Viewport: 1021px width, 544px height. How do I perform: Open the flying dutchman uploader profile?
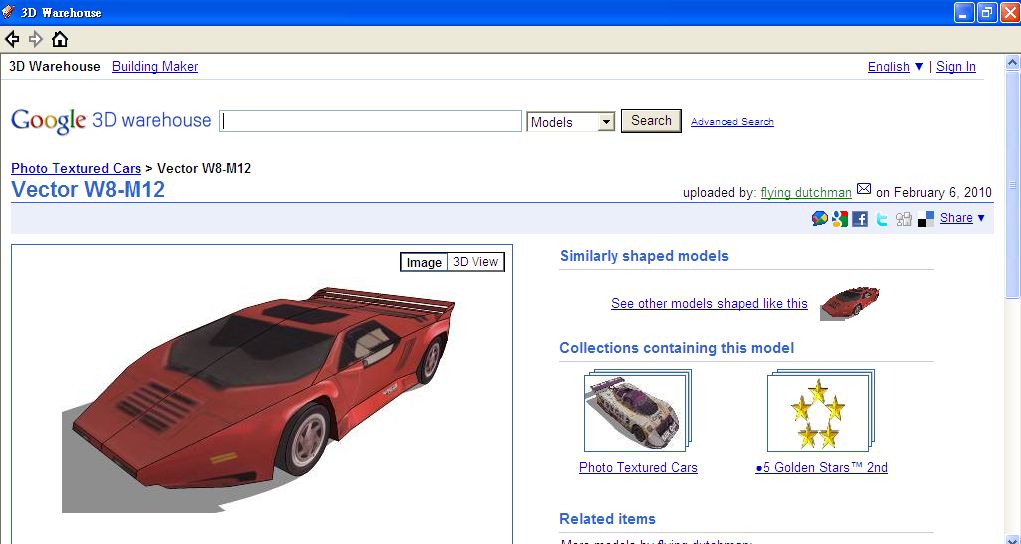tap(806, 192)
